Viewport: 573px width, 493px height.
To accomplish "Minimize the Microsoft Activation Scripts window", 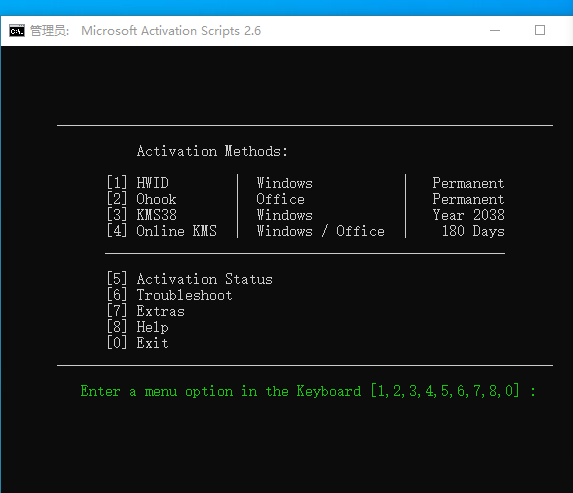I will pos(495,30).
